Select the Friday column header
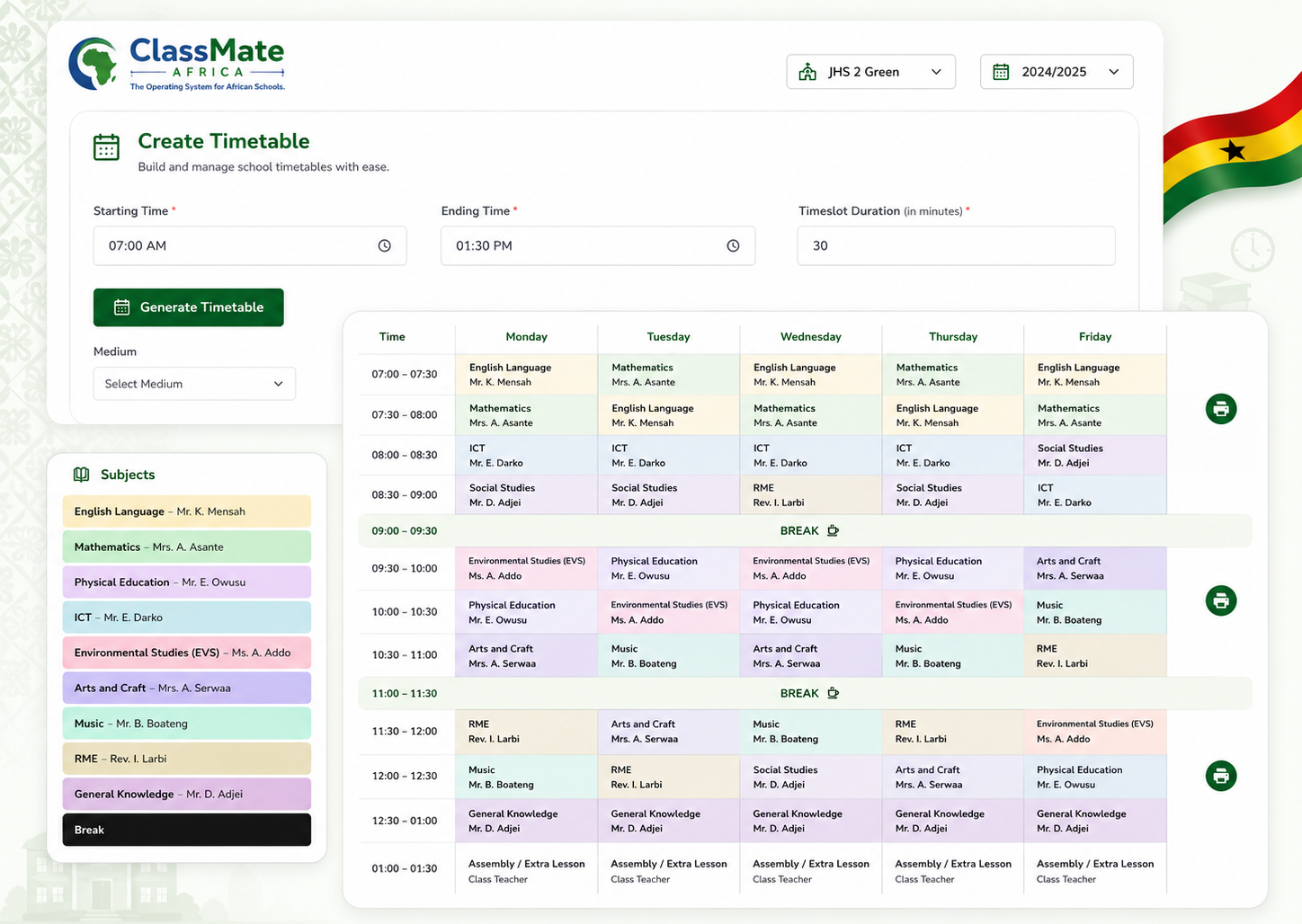This screenshot has height=924, width=1302. pos(1095,337)
